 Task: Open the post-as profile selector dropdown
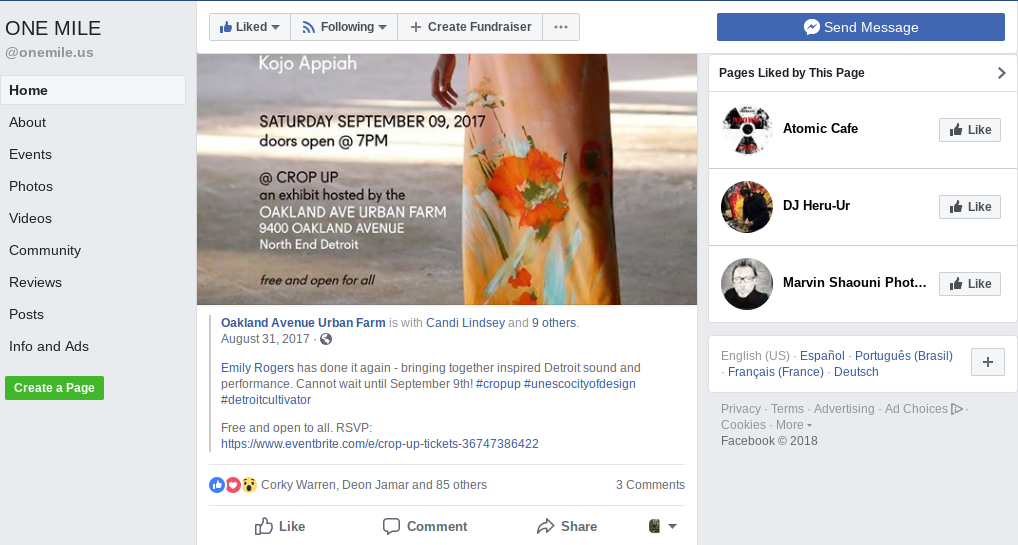pos(662,526)
